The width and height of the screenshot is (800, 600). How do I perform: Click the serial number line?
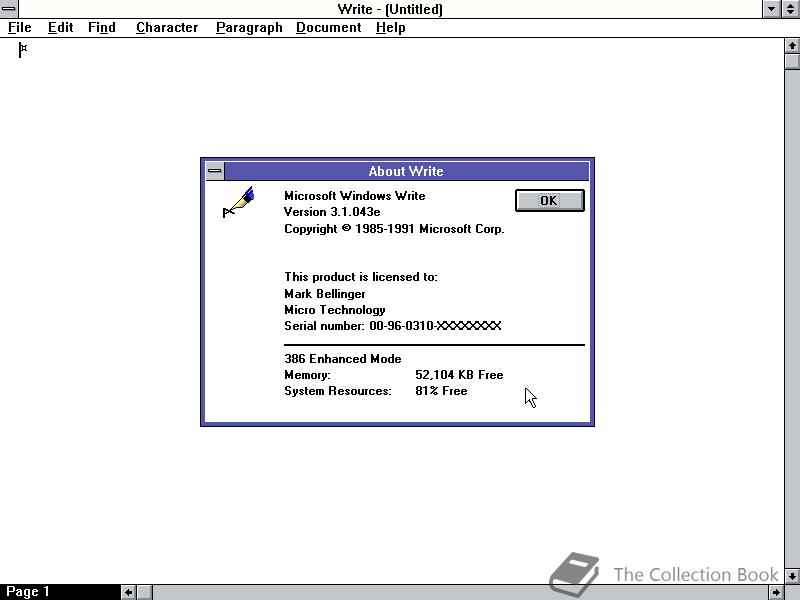393,326
